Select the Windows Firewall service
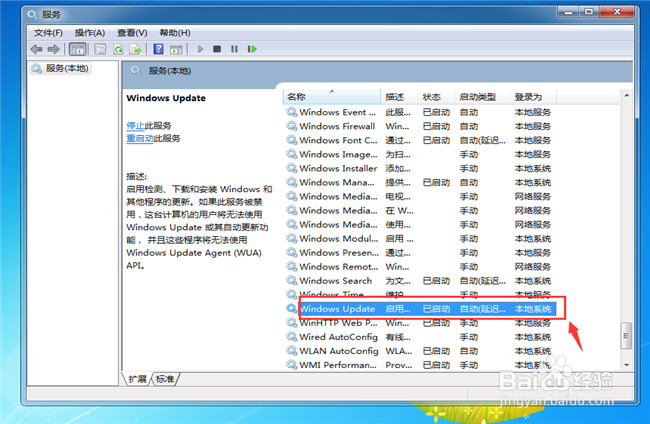This screenshot has width=650, height=424. 420,126
